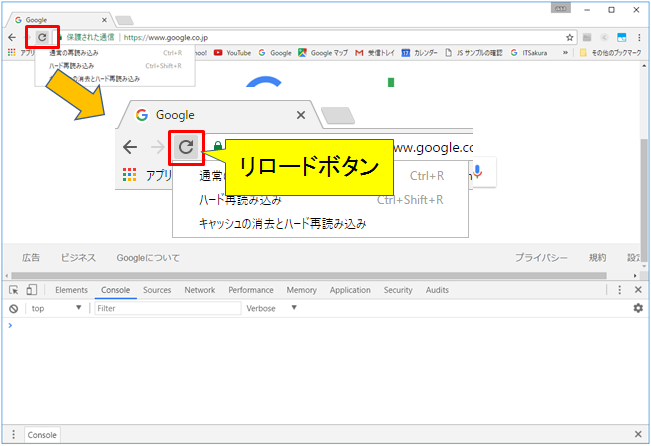Click the Google tab title

pyautogui.click(x=36, y=20)
